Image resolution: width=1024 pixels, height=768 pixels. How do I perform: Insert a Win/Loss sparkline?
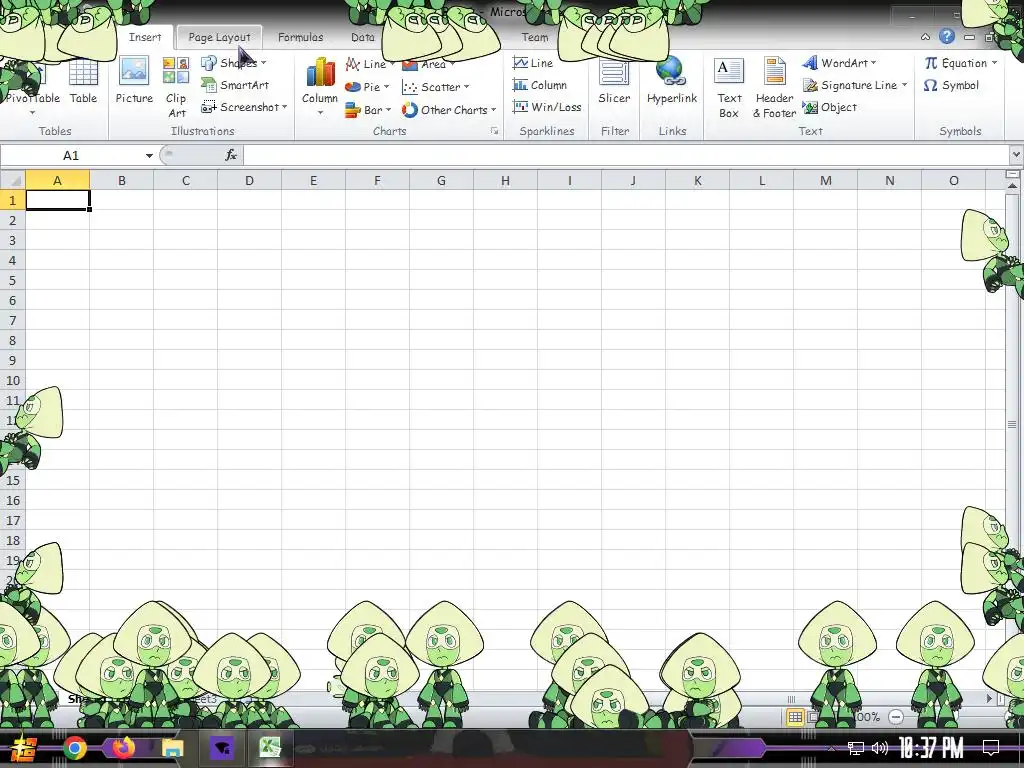point(547,107)
